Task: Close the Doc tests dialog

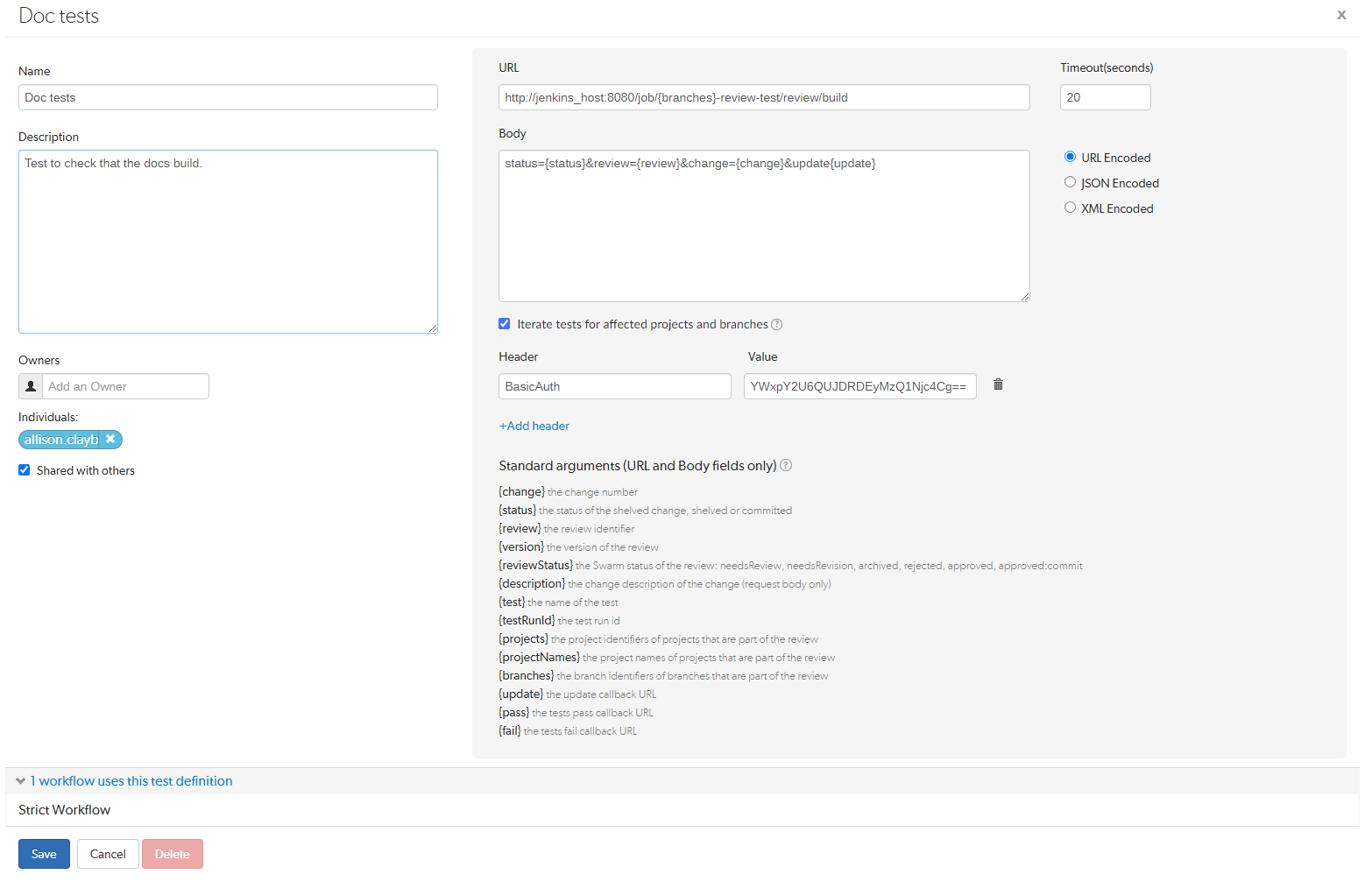Action: click(x=1340, y=14)
